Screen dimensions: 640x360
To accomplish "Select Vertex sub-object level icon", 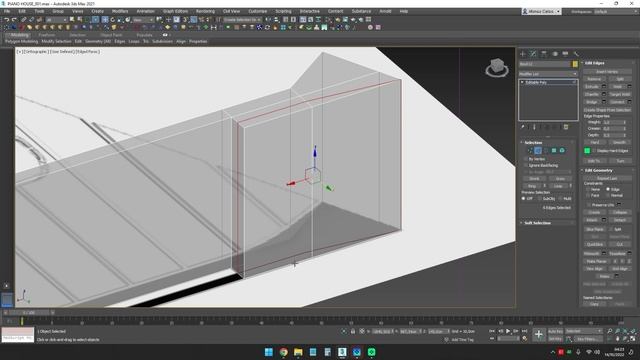I will coord(530,151).
